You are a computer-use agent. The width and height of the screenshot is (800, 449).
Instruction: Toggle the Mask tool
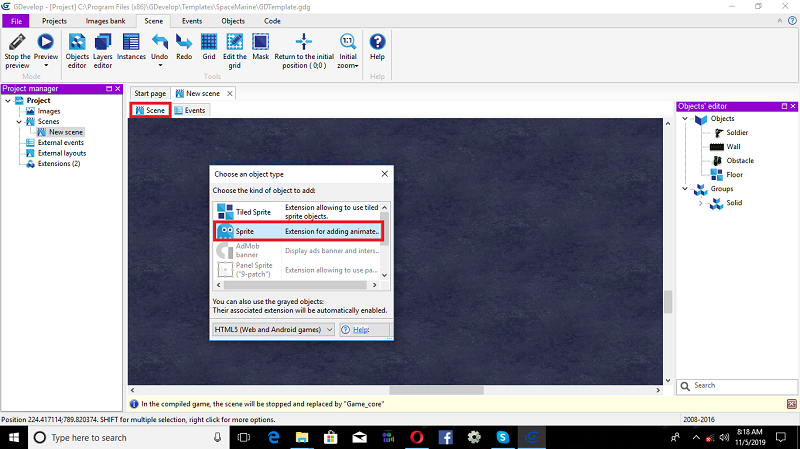[x=260, y=47]
